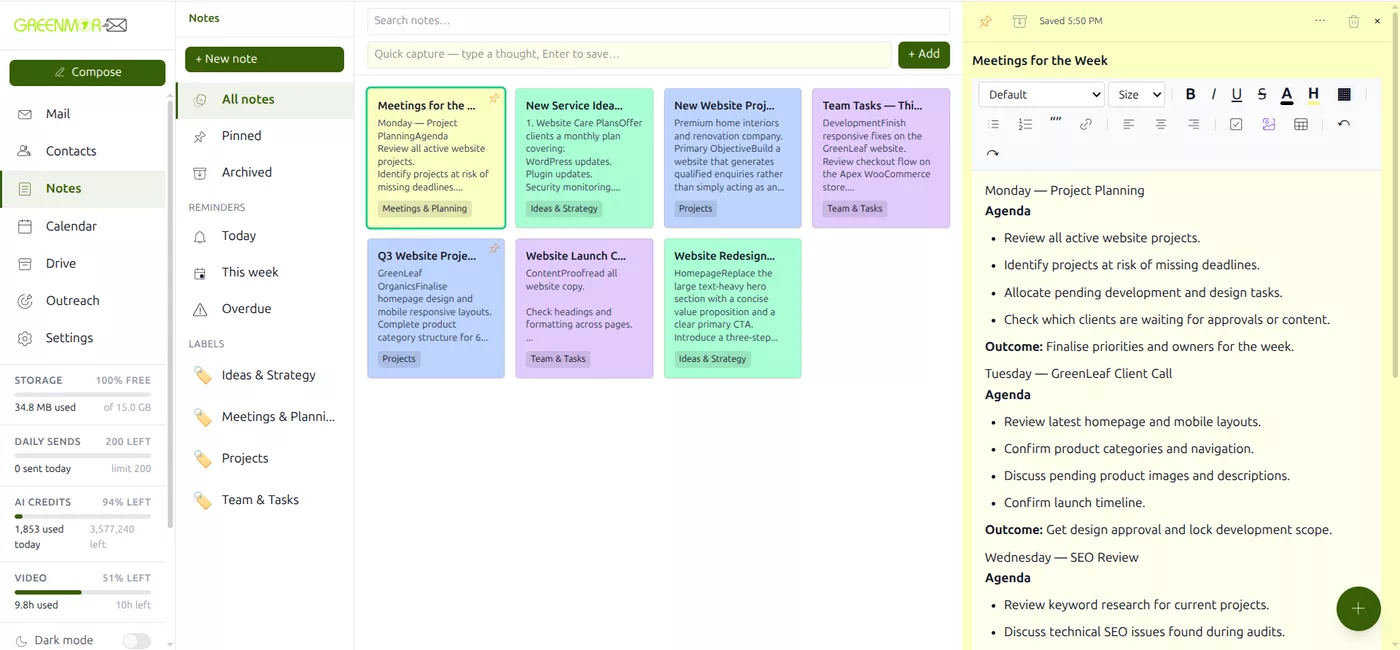
Task: Insert a numbered list
Action: [x=1025, y=124]
